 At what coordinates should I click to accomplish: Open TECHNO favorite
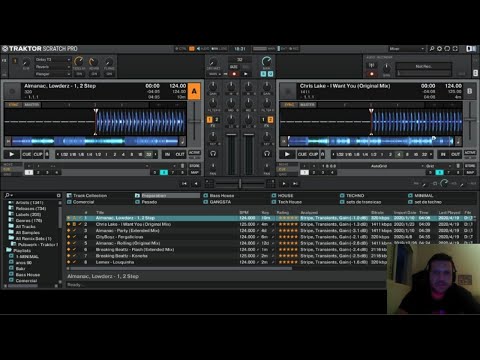pyautogui.click(x=352, y=196)
